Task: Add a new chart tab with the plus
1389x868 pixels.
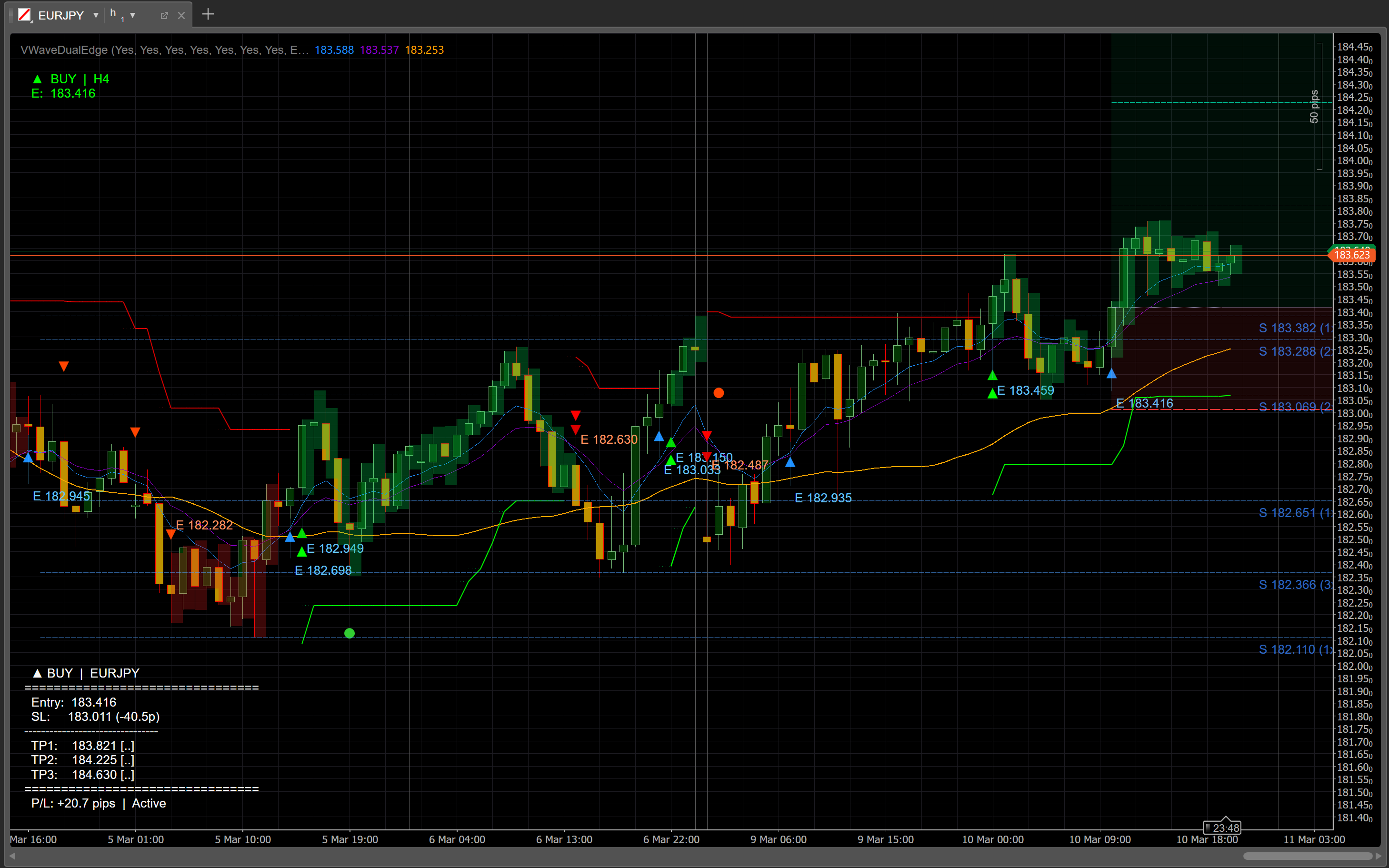Action: tap(208, 14)
